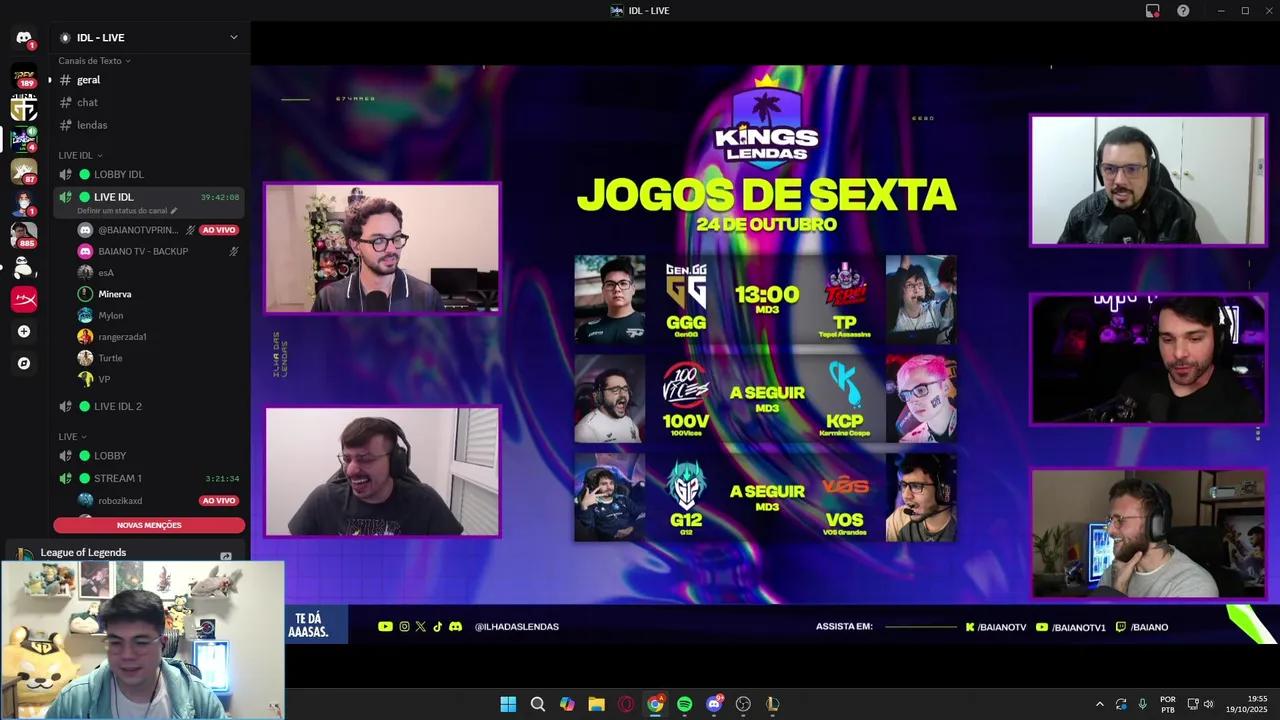Screen dimensions: 1280x720
Task: Open volume control in system tray
Action: (x=1208, y=704)
